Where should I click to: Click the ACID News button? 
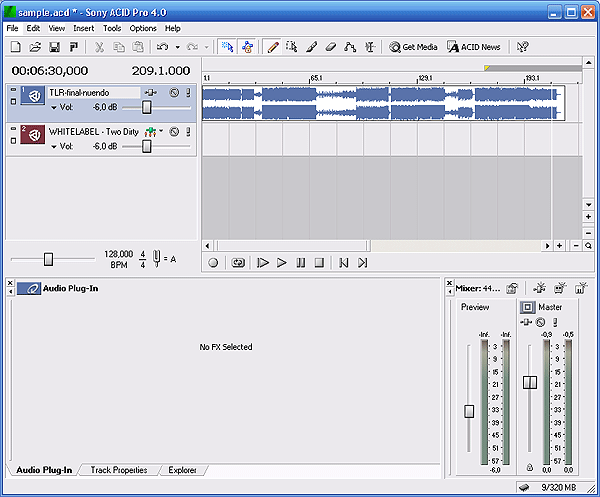coord(474,46)
